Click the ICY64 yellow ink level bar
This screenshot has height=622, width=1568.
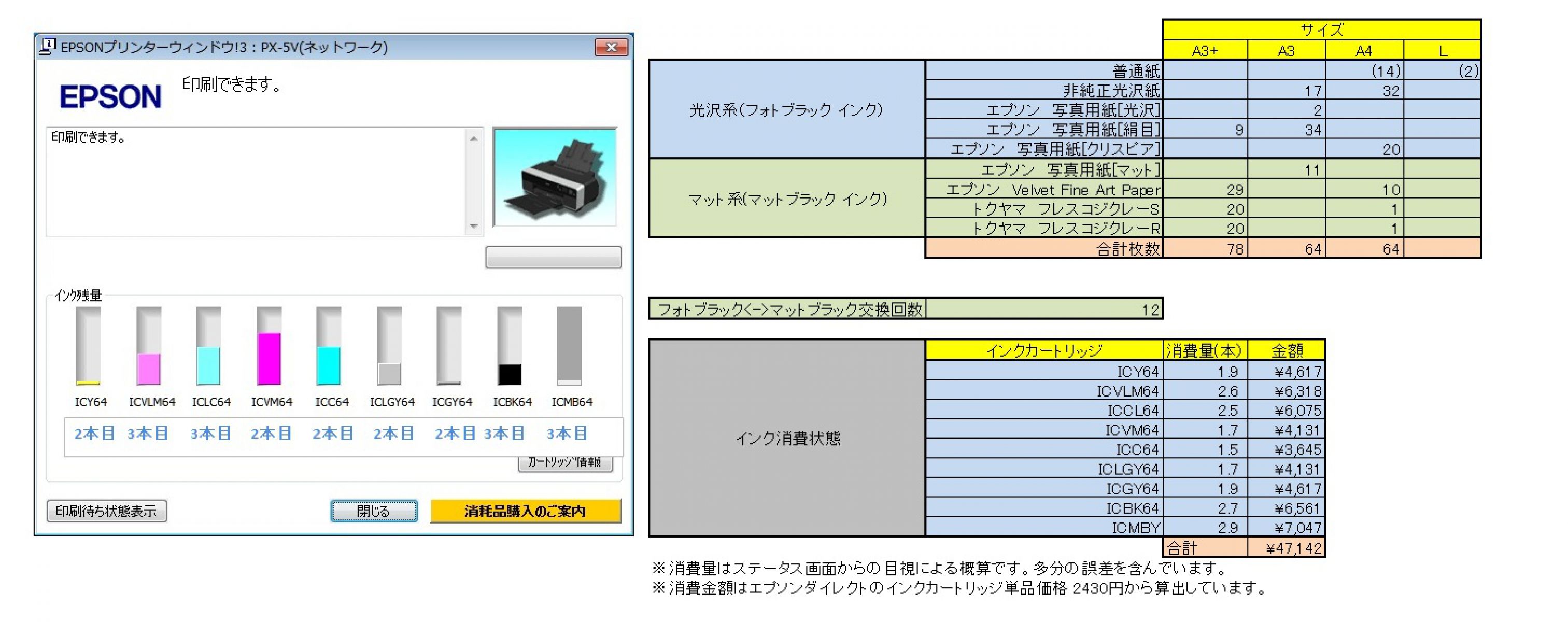[x=88, y=346]
